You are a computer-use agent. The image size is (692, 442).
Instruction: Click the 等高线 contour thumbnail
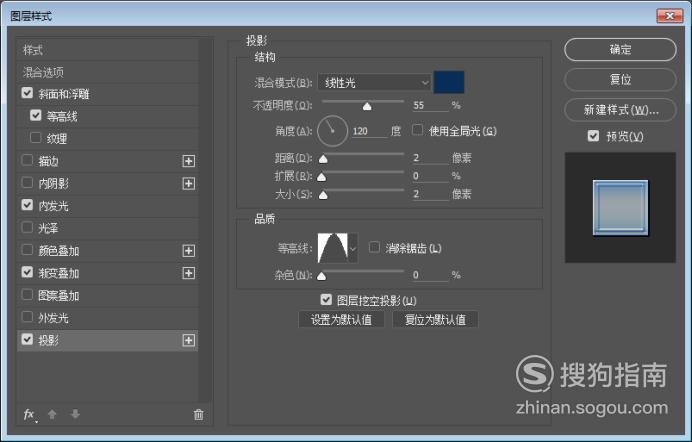tap(333, 248)
